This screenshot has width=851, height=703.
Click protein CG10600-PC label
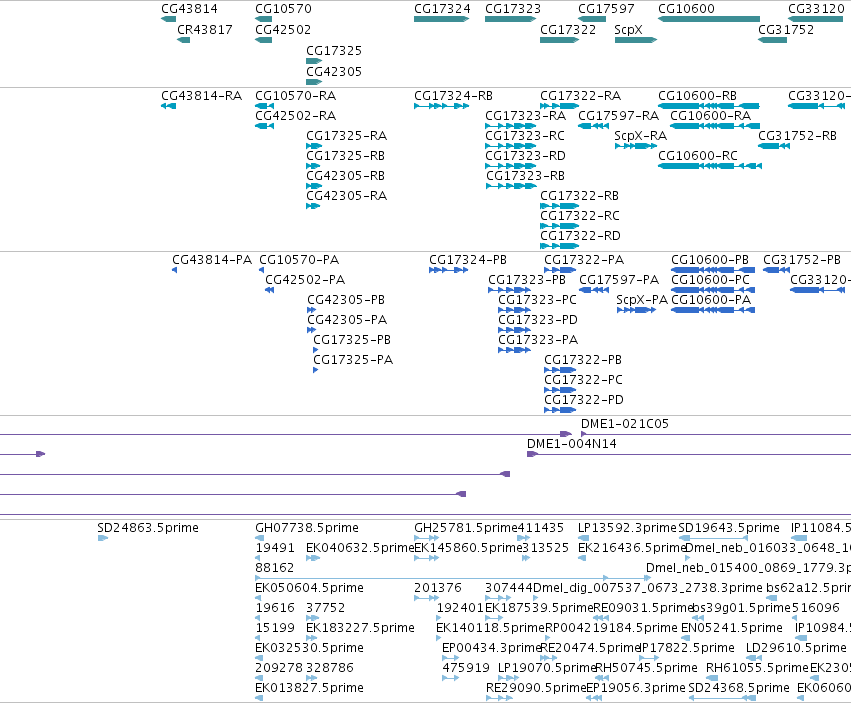pyautogui.click(x=710, y=280)
